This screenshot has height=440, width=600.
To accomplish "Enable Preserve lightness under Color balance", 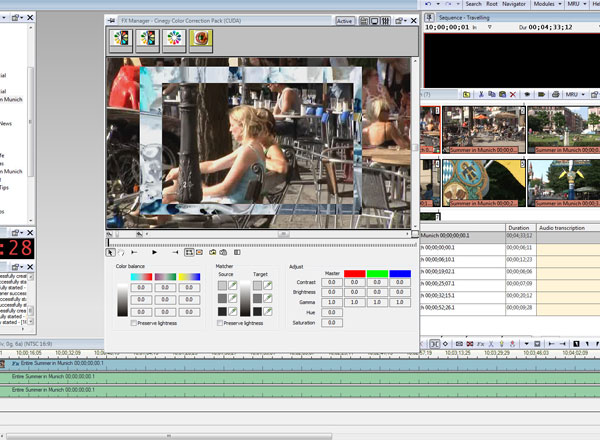I will [x=136, y=324].
